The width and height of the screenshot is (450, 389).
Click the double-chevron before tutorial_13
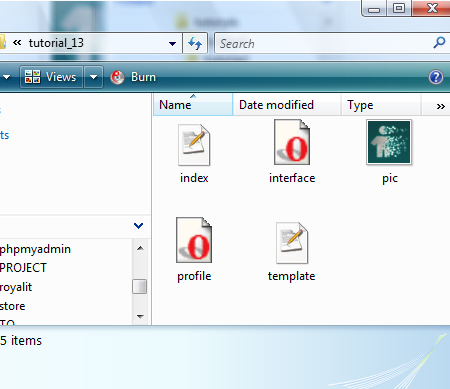click(17, 43)
